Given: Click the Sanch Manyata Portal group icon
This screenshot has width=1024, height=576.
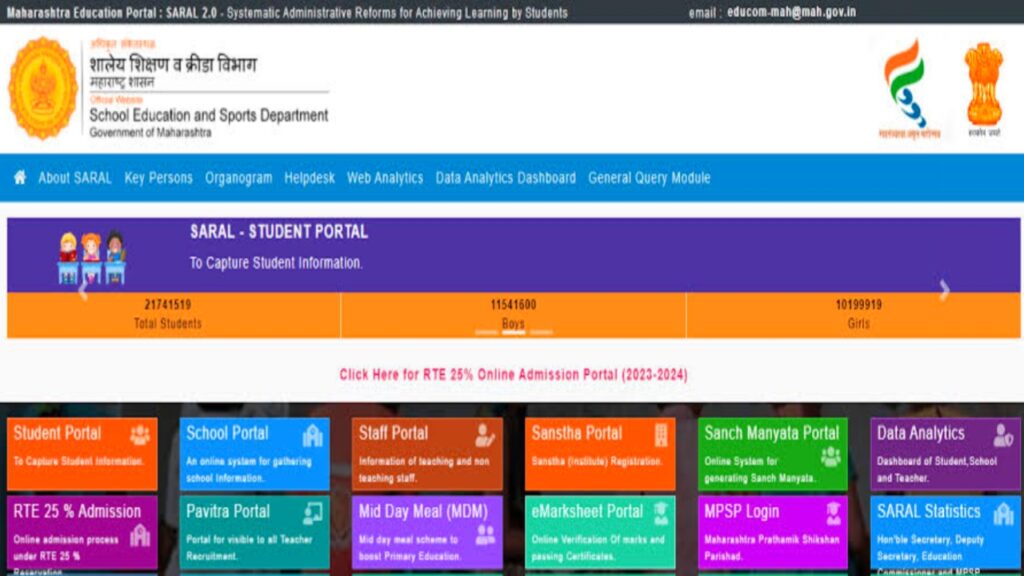Looking at the screenshot, I should (x=830, y=456).
